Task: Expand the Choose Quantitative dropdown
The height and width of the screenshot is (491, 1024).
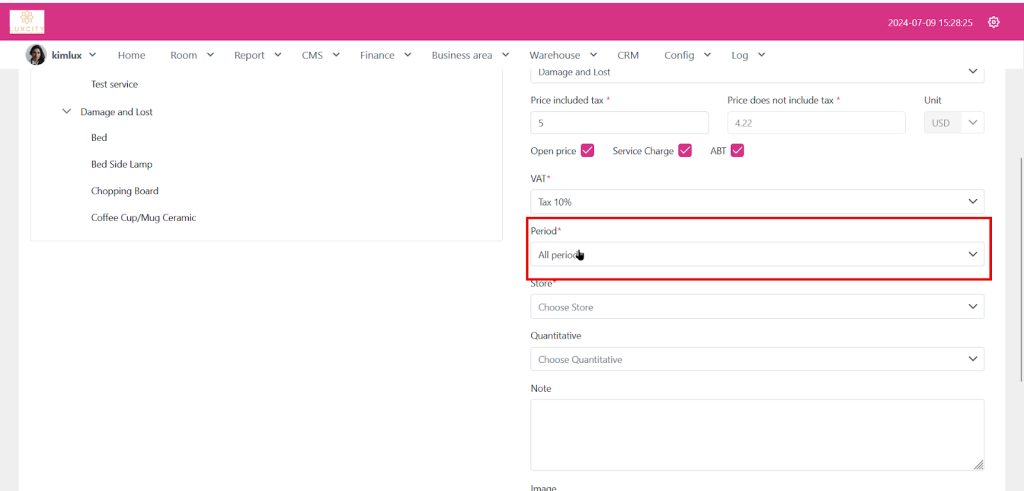Action: tap(756, 359)
